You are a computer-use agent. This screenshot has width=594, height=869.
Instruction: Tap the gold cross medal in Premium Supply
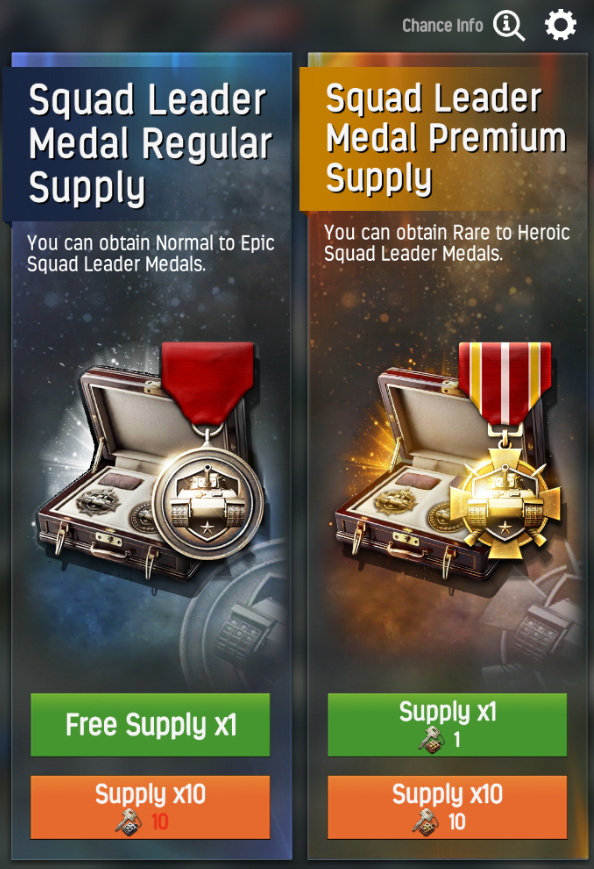505,503
